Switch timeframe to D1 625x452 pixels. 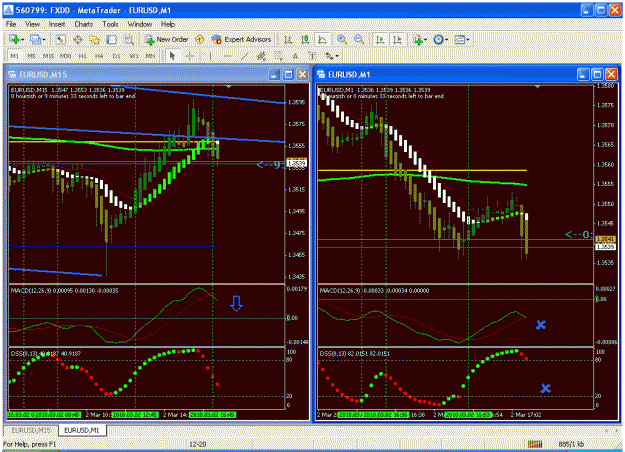tap(116, 56)
